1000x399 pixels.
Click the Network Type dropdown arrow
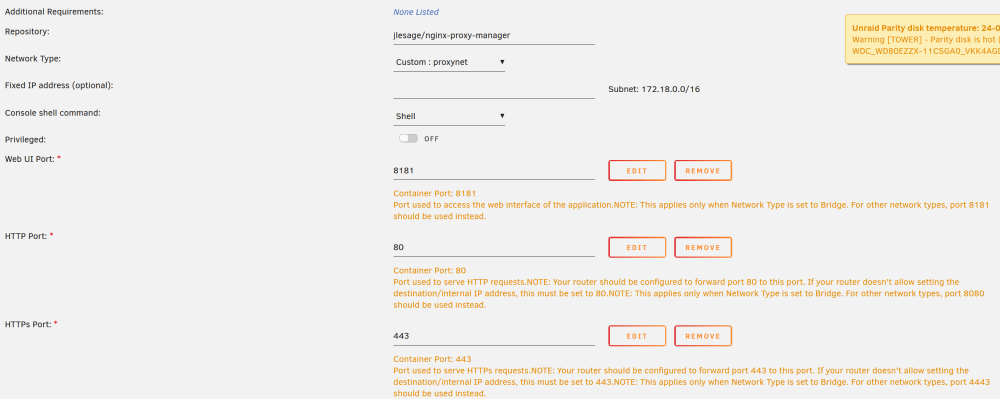tap(502, 62)
